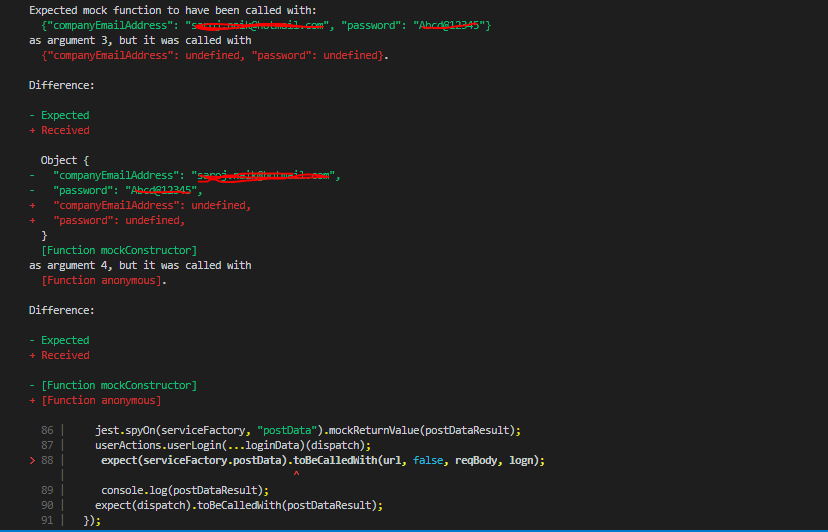Click the "+ [Function anonymous]" diff line
The width and height of the screenshot is (828, 532).
tap(95, 400)
